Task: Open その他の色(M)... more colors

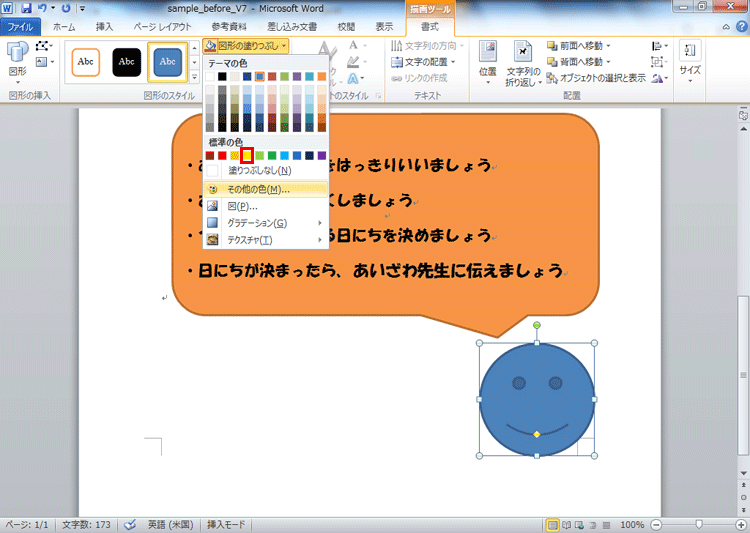Action: pyautogui.click(x=265, y=189)
